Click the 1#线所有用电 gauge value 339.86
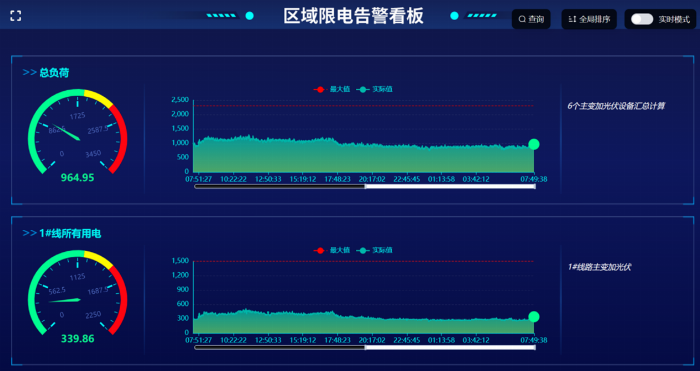The width and height of the screenshot is (700, 371). point(78,339)
